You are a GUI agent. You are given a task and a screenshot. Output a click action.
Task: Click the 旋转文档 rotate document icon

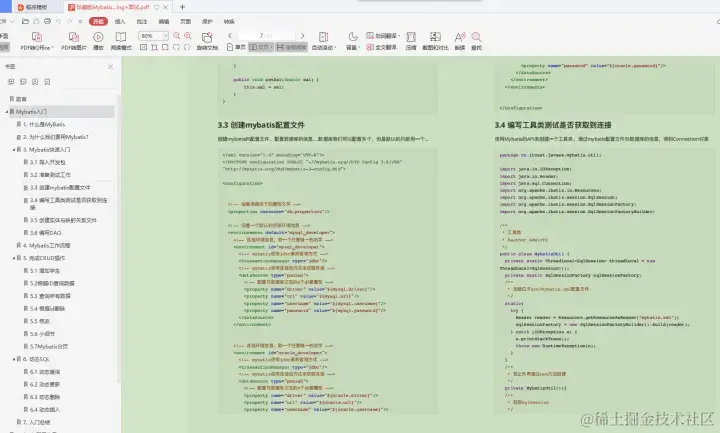click(207, 37)
